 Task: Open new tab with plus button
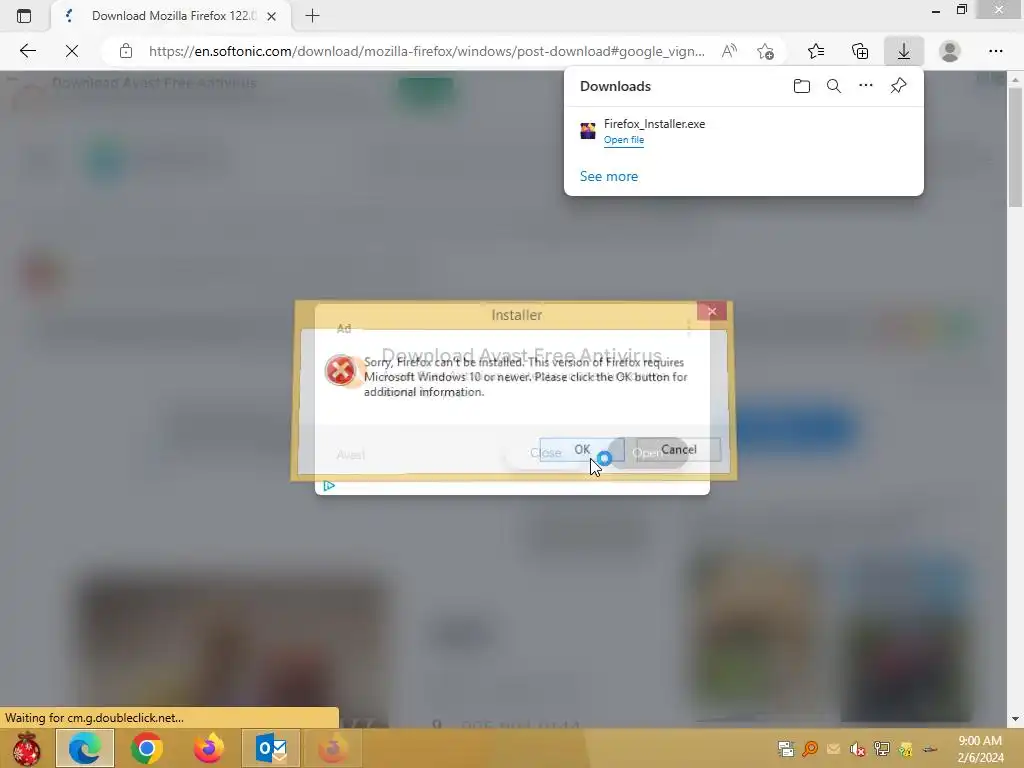click(312, 16)
